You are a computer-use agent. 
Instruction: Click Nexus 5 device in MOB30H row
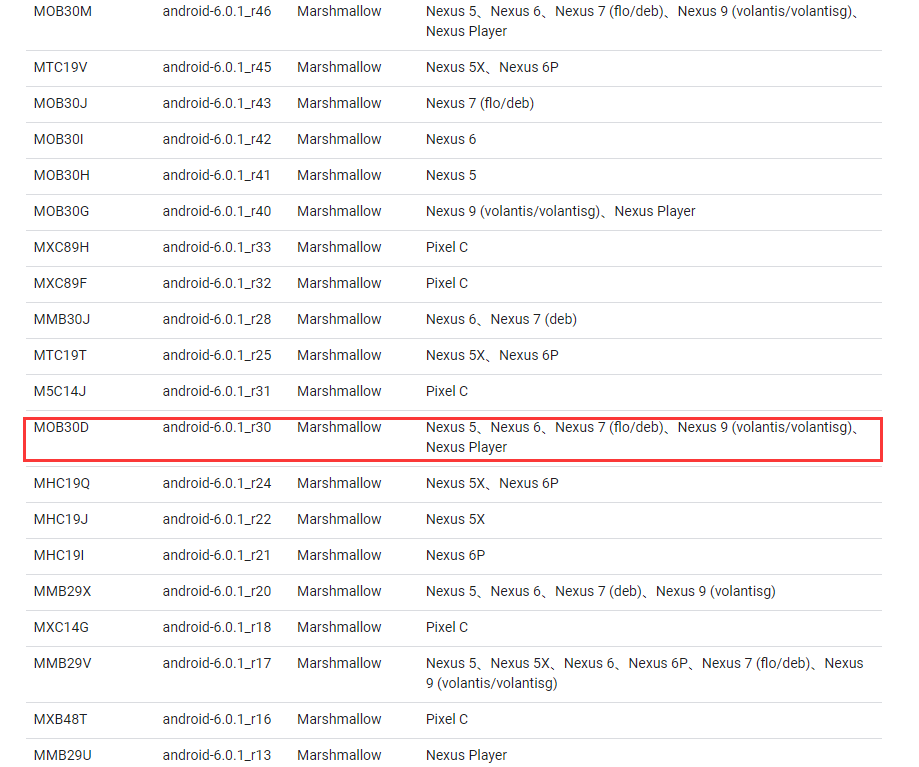tap(451, 175)
